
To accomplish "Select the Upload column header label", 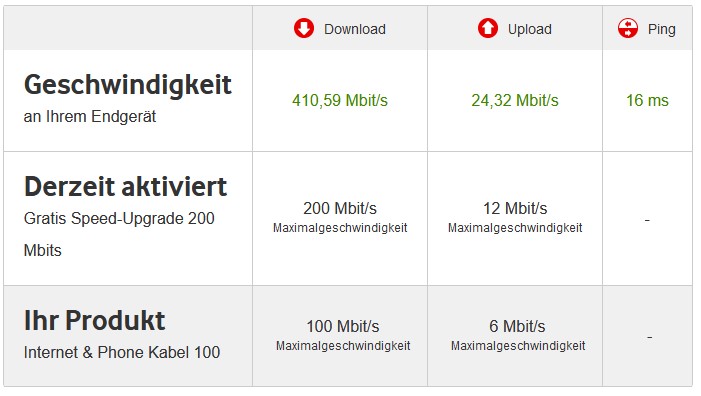I will click(x=530, y=29).
